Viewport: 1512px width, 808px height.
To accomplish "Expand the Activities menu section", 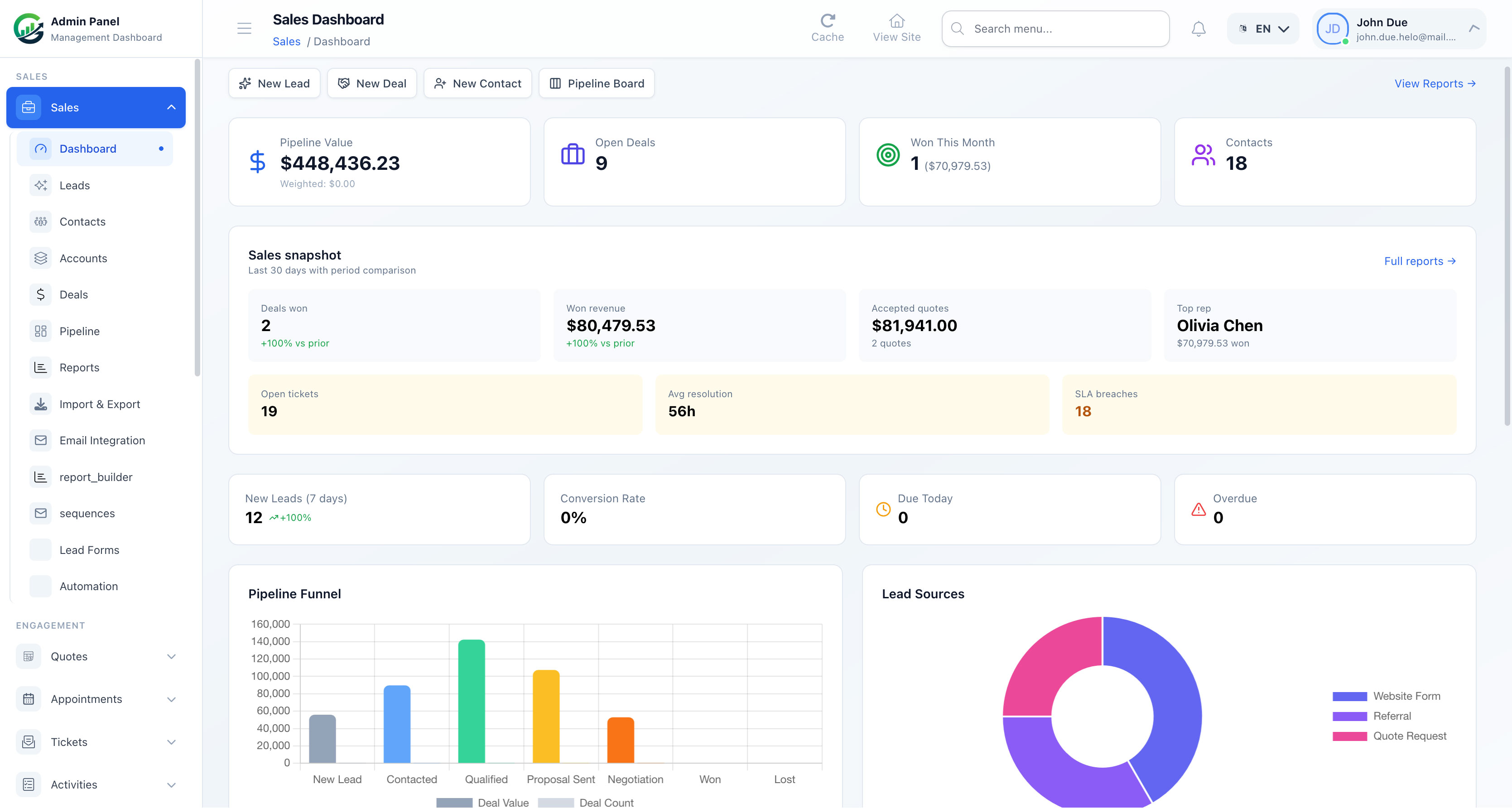I will coord(171,785).
